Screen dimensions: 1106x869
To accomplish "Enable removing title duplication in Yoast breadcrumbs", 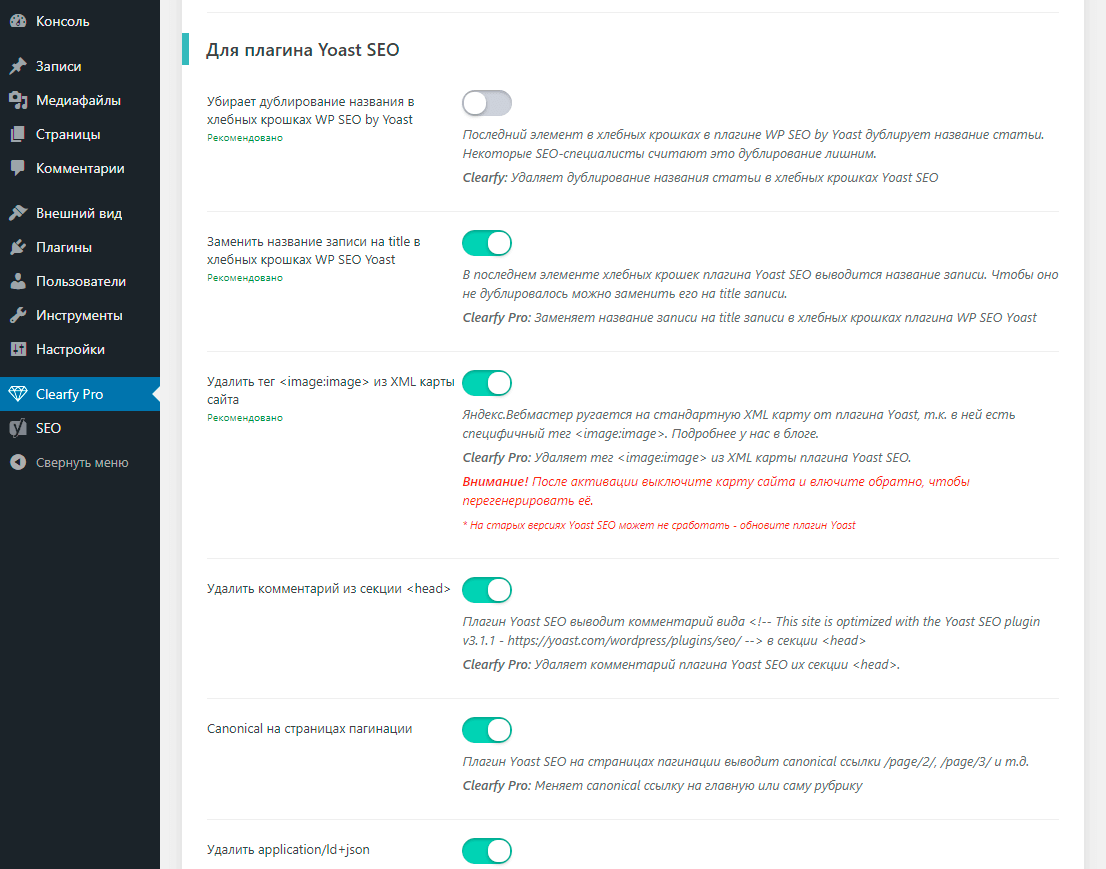I will tap(487, 103).
